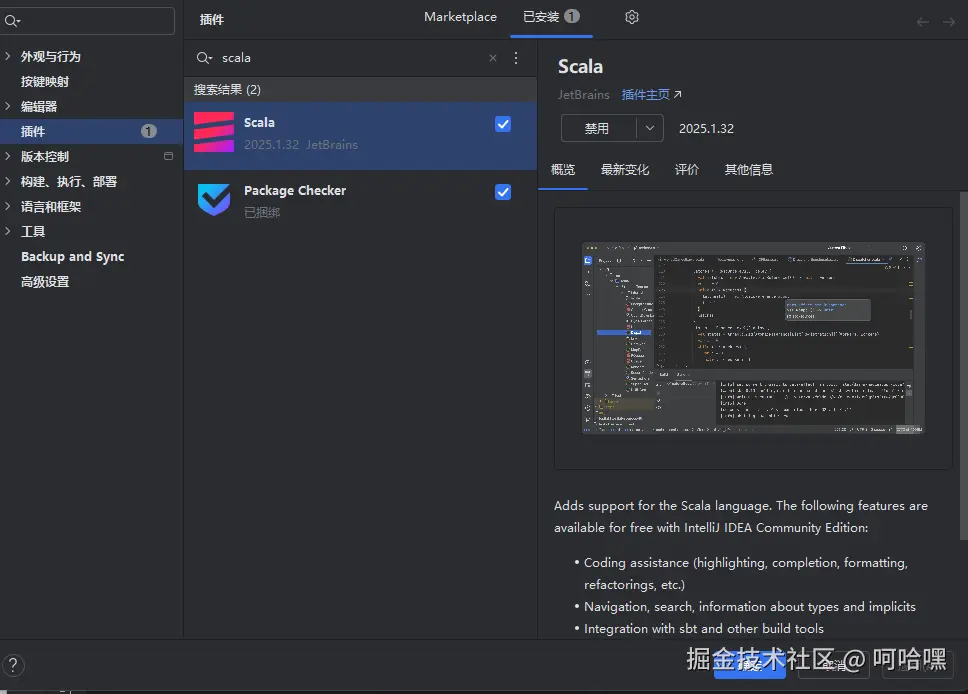Select 按键映射 in the settings tree

pyautogui.click(x=44, y=82)
